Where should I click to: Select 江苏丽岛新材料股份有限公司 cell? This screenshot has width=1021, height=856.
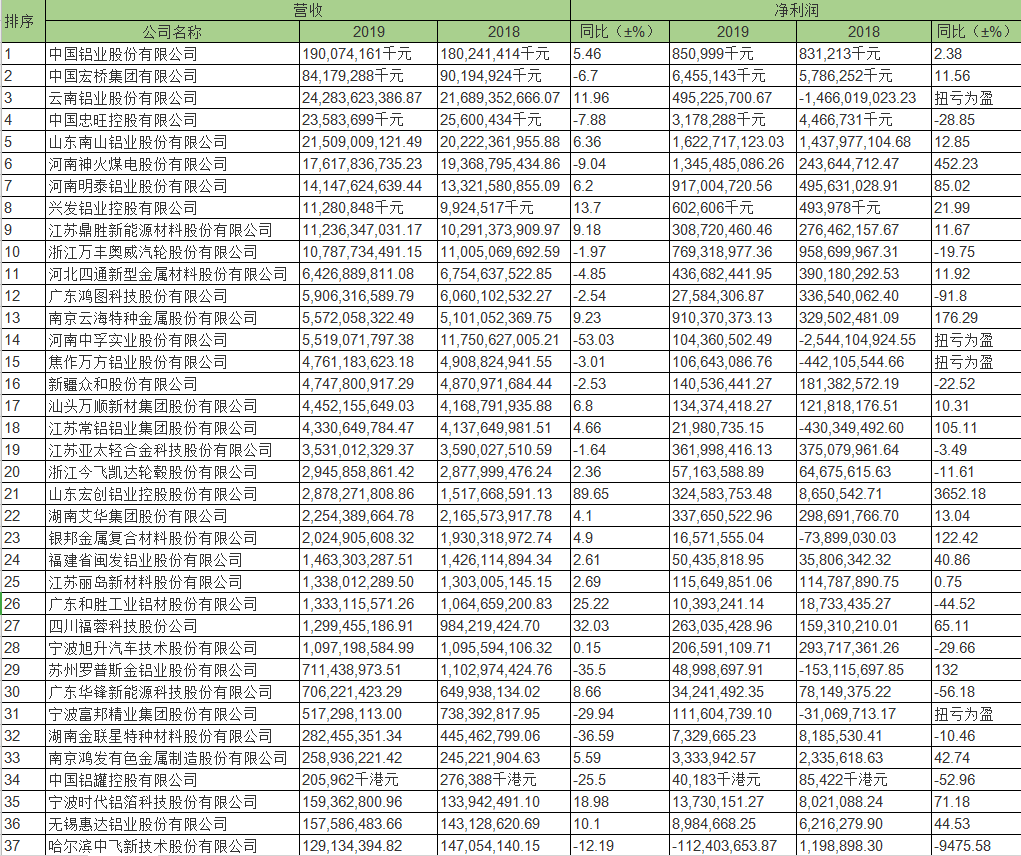tap(173, 582)
